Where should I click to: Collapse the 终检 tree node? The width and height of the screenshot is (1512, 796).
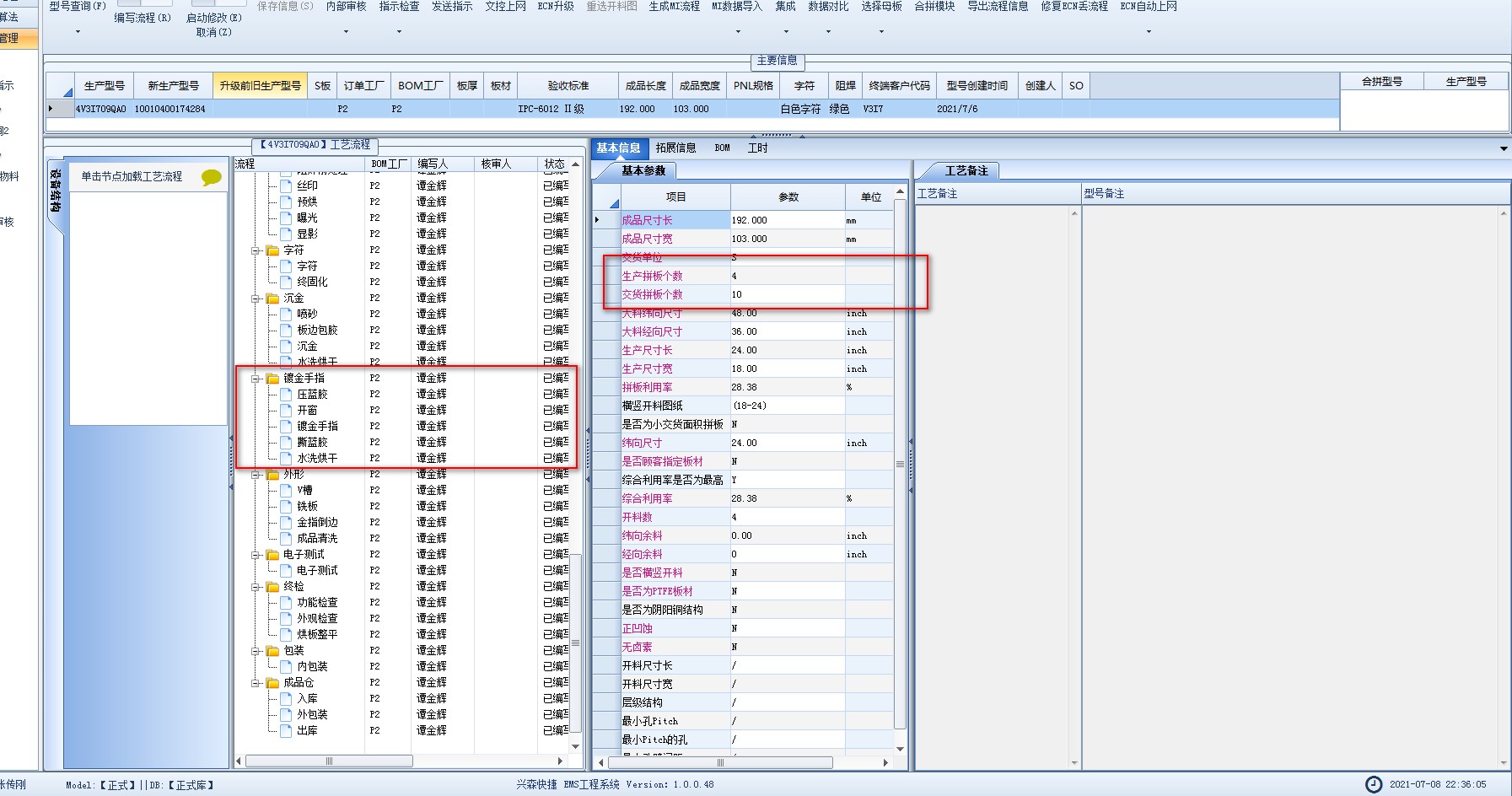(256, 587)
